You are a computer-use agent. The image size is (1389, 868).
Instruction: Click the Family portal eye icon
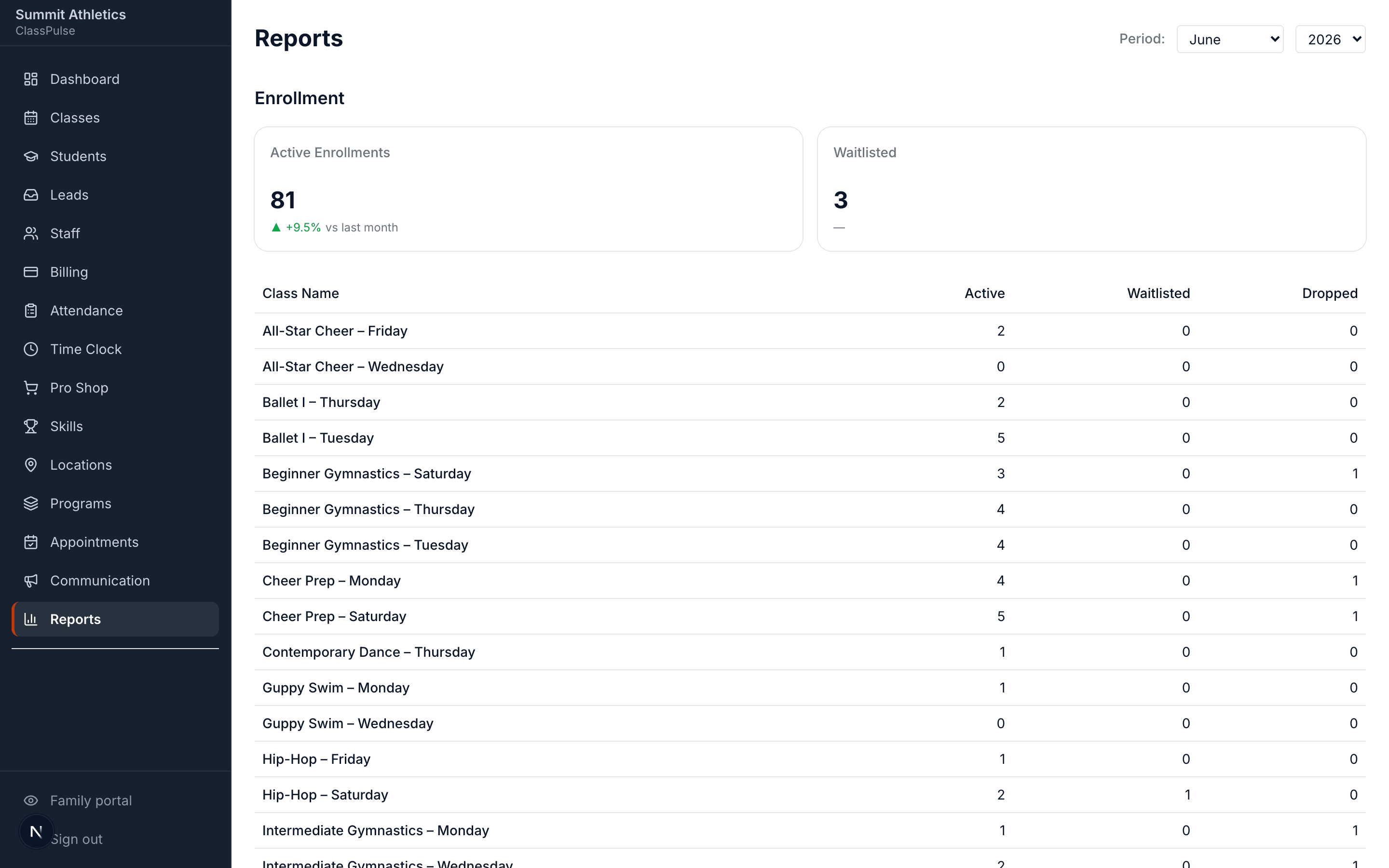tap(31, 800)
